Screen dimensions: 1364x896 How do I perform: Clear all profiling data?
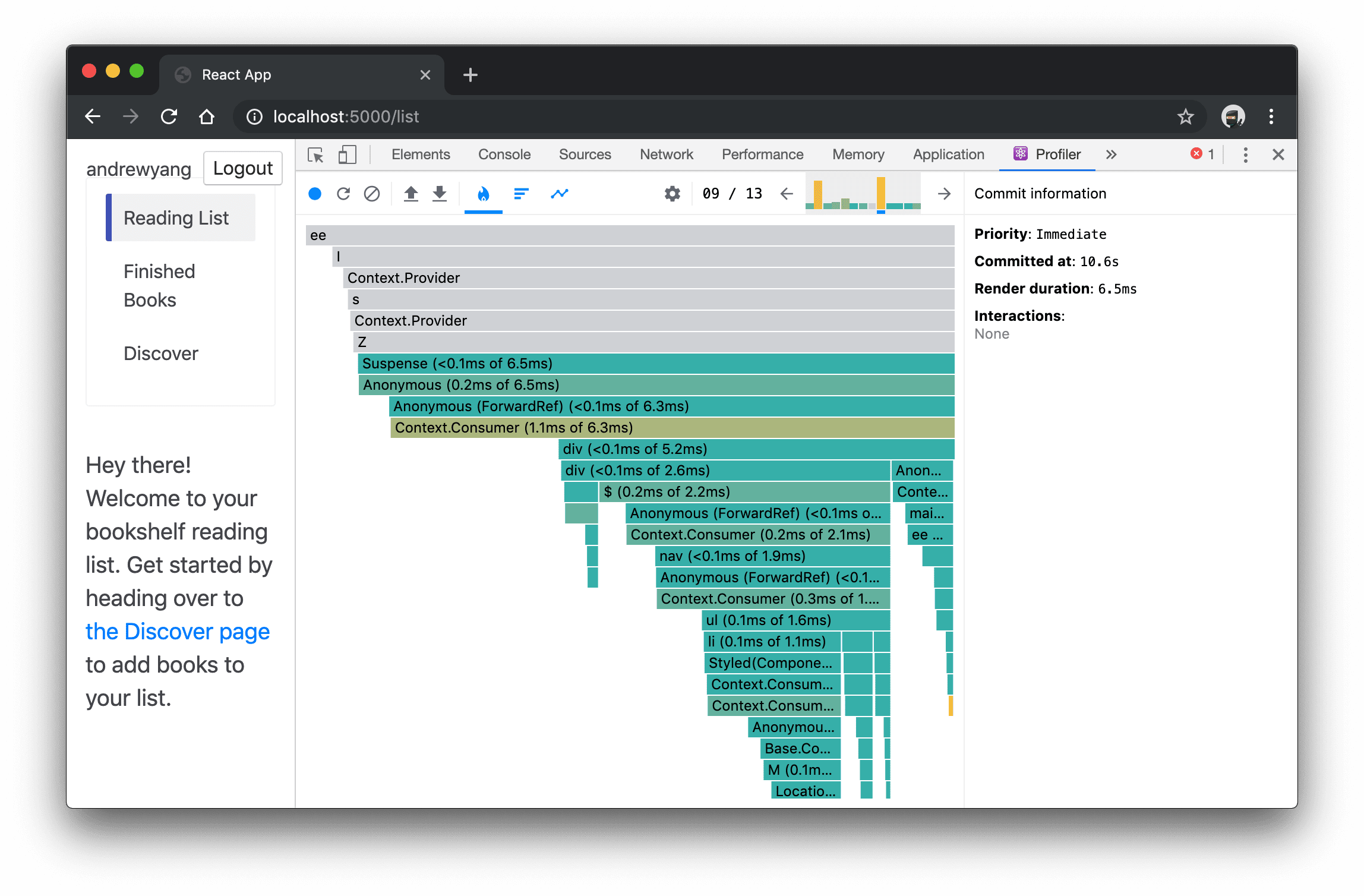(x=372, y=193)
